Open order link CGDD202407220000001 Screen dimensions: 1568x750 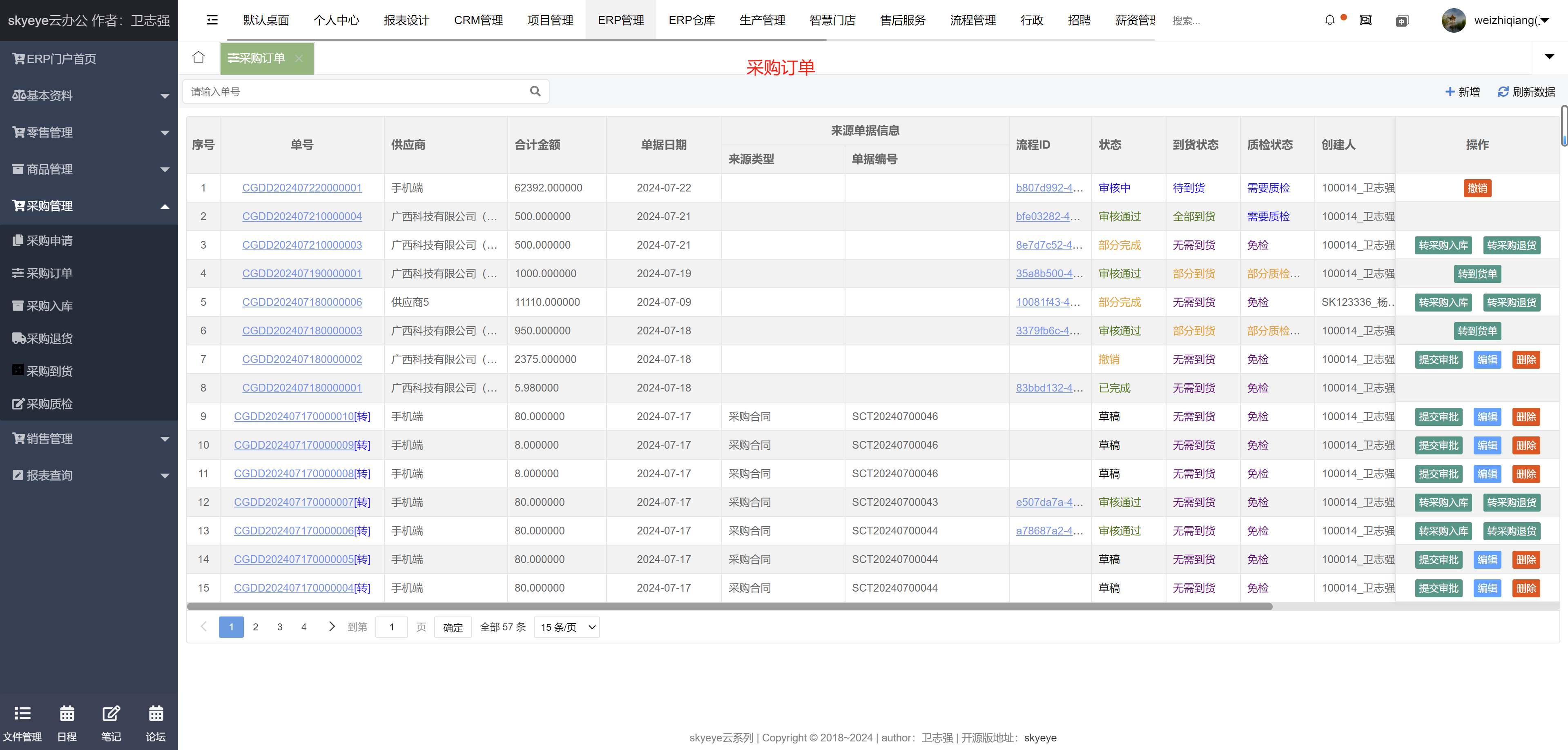(302, 188)
